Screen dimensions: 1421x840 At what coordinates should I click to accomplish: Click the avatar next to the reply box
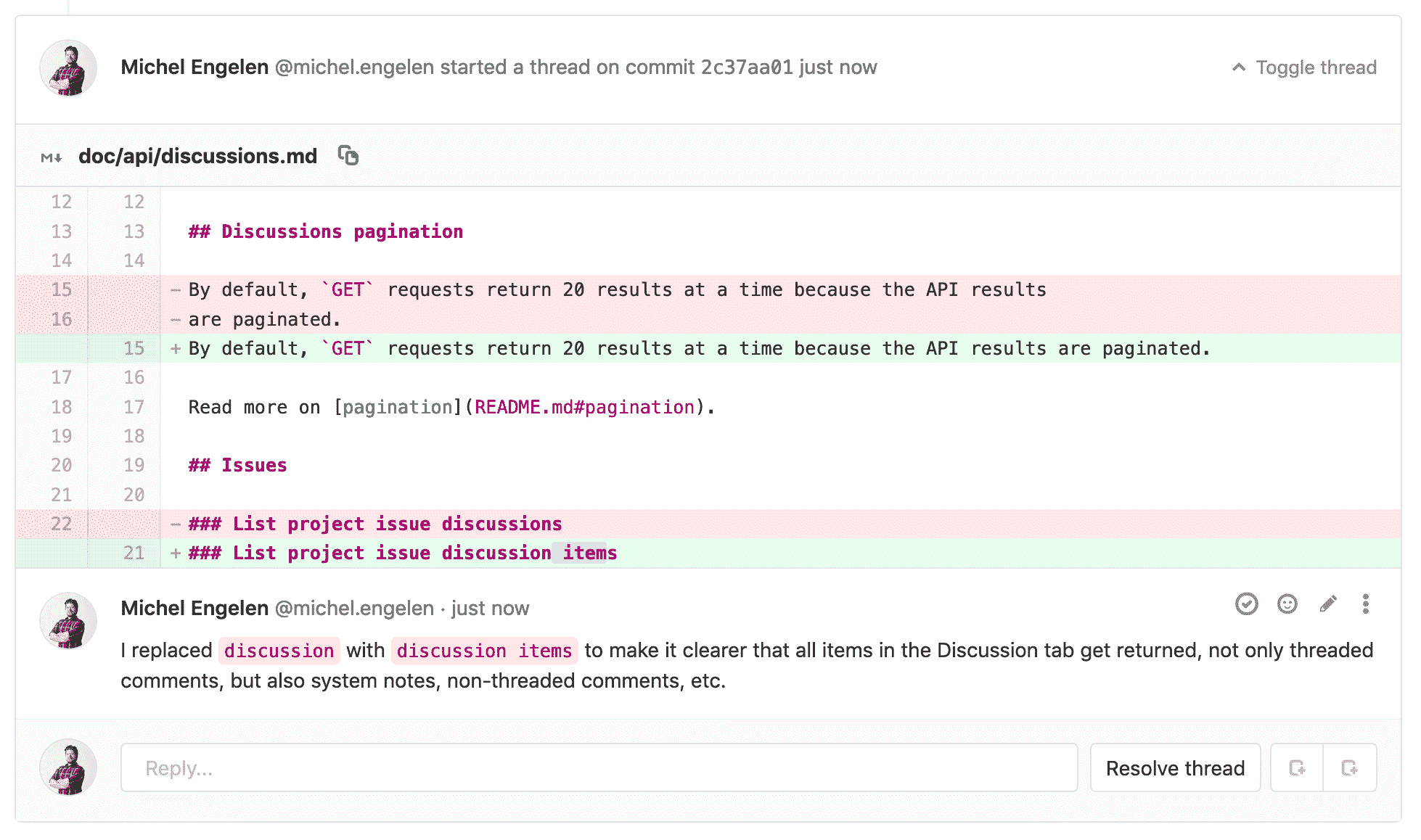pyautogui.click(x=67, y=767)
